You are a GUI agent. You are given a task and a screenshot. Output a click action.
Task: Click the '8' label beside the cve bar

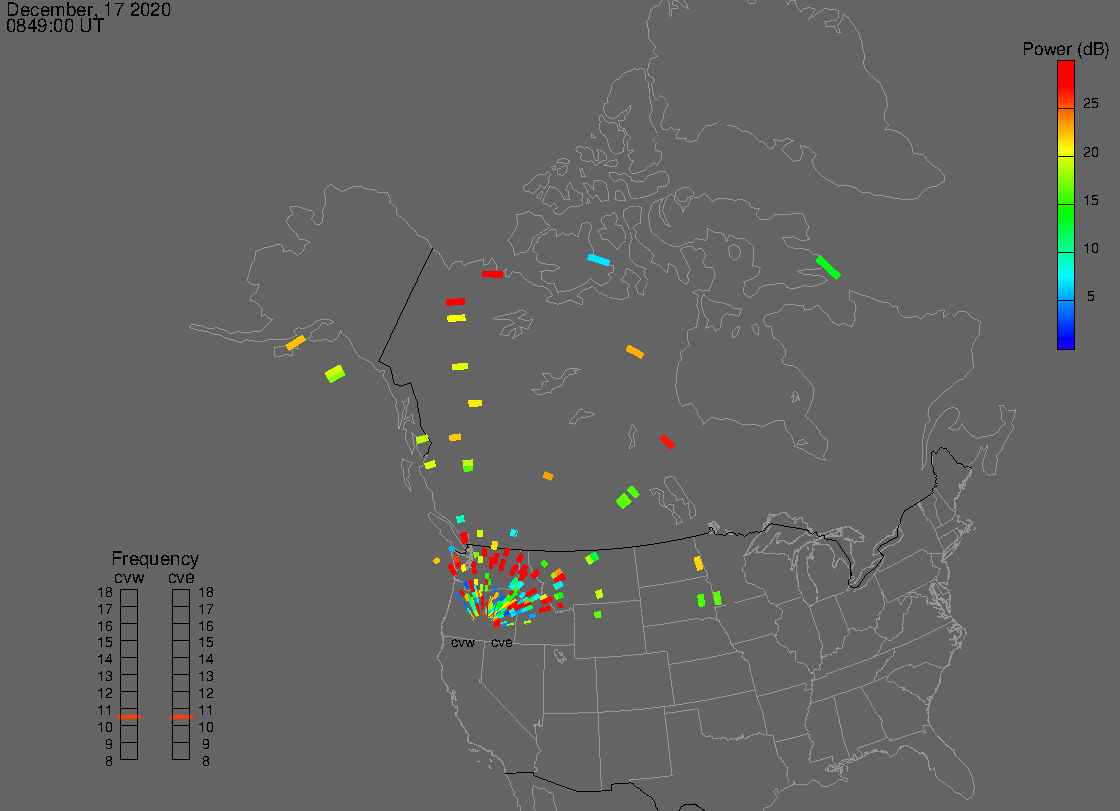pyautogui.click(x=206, y=762)
